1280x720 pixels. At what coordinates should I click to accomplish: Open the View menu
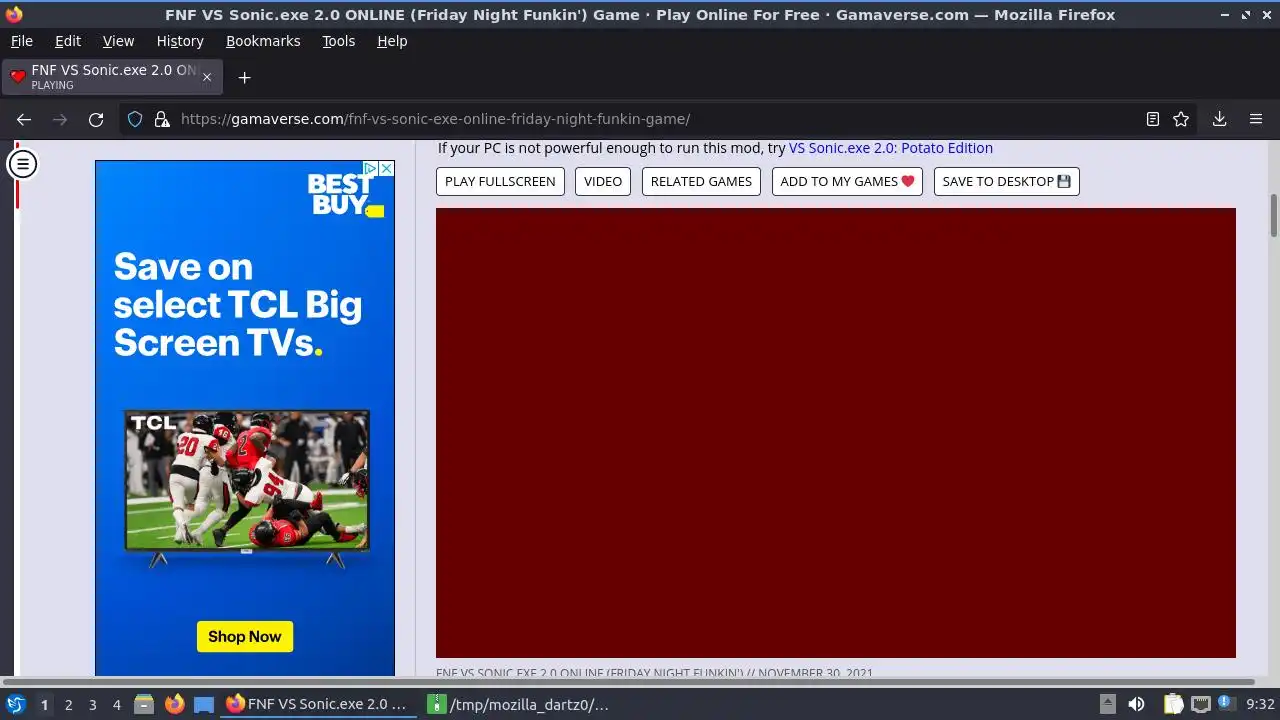(x=118, y=41)
